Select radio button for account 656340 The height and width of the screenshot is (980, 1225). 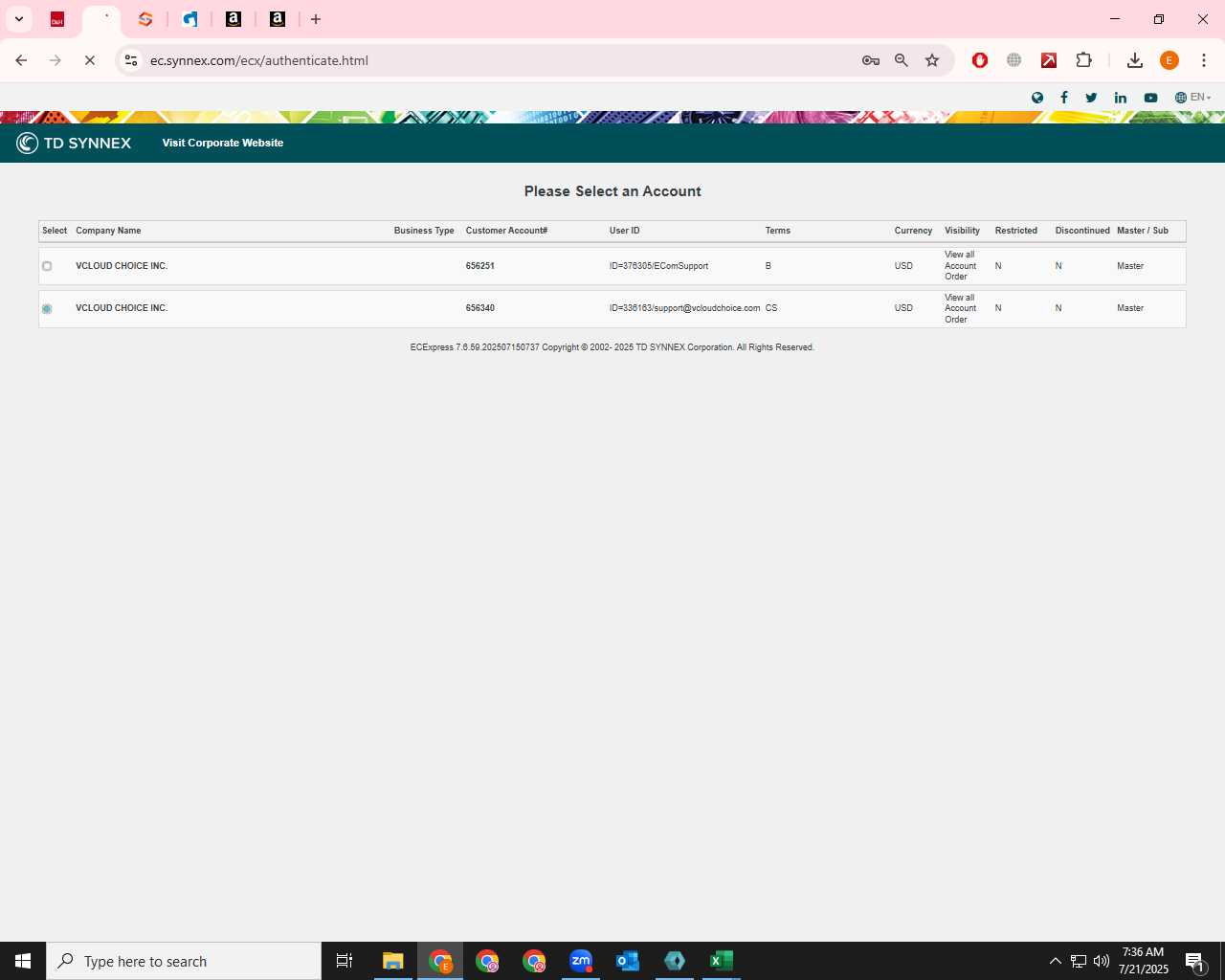[47, 308]
